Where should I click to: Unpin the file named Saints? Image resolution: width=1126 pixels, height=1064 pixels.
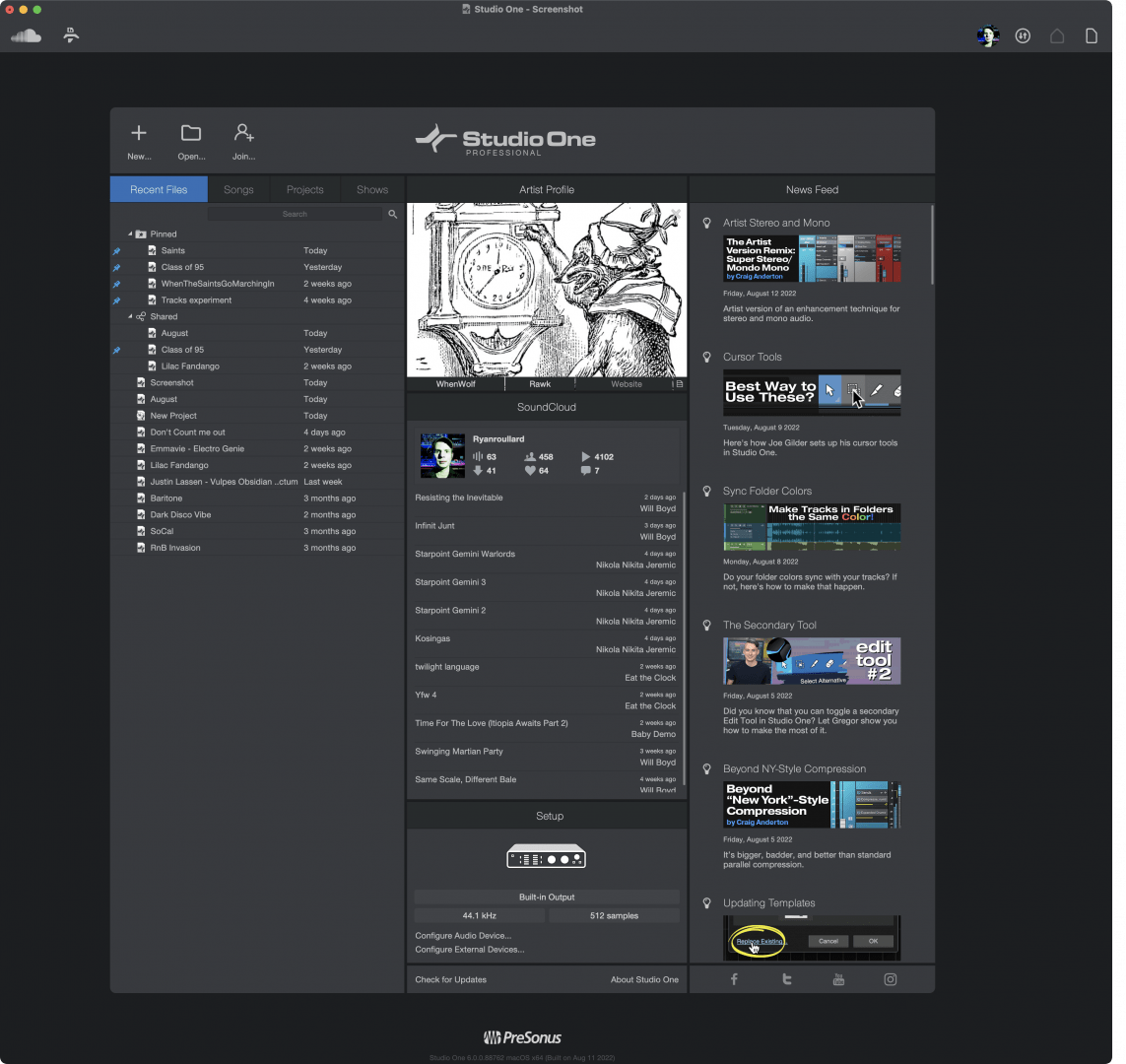coord(115,250)
